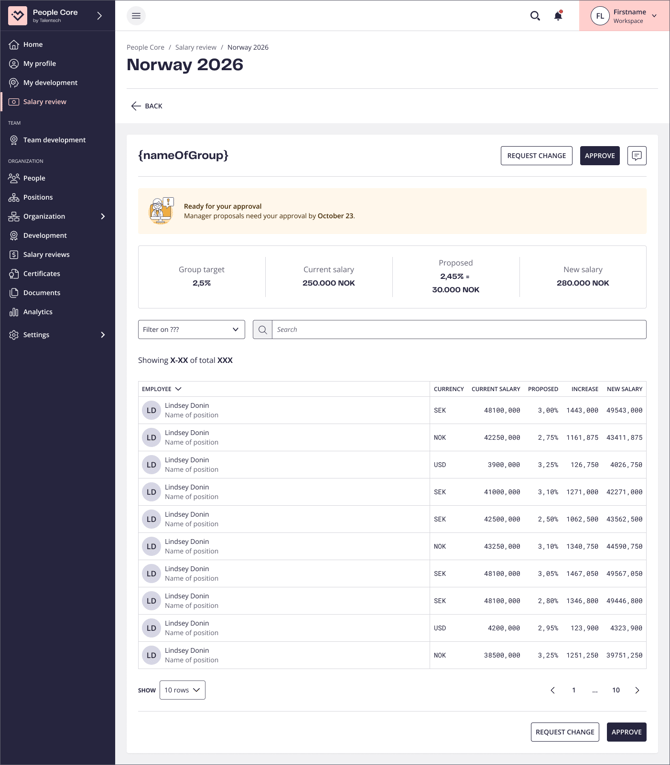Image resolution: width=670 pixels, height=765 pixels.
Task: Click the back arrow icon
Action: click(136, 106)
